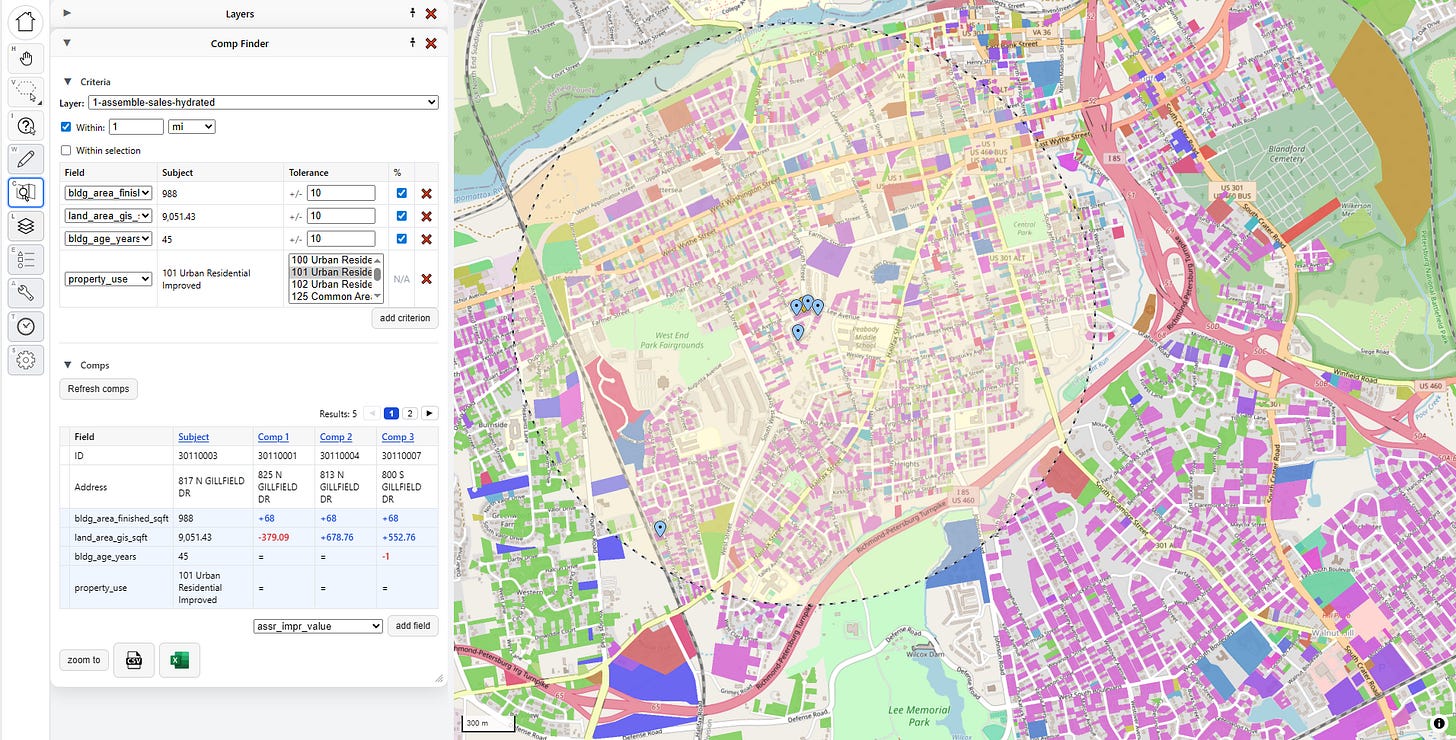The width and height of the screenshot is (1456, 740).
Task: Open the layers stack tool
Action: point(26,226)
